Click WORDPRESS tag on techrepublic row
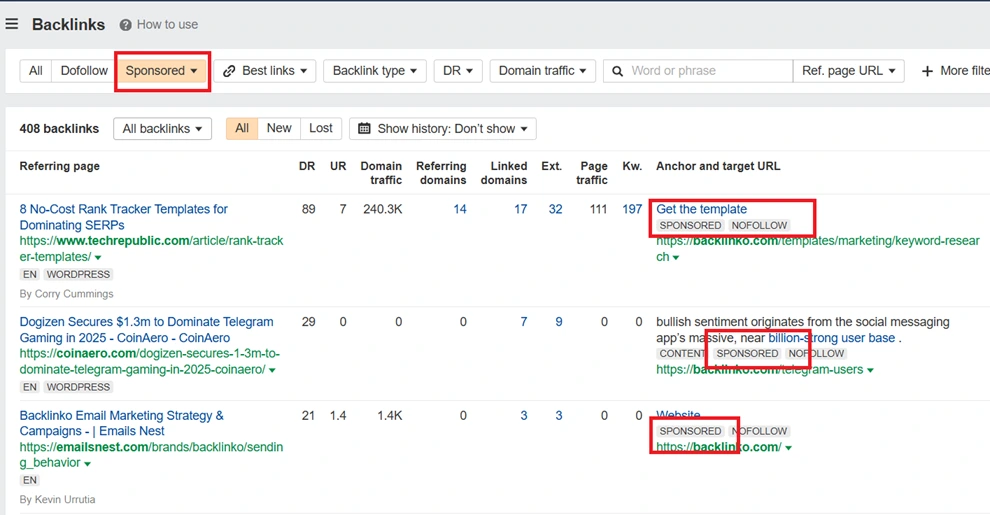Screen dimensions: 990x515 click(78, 275)
